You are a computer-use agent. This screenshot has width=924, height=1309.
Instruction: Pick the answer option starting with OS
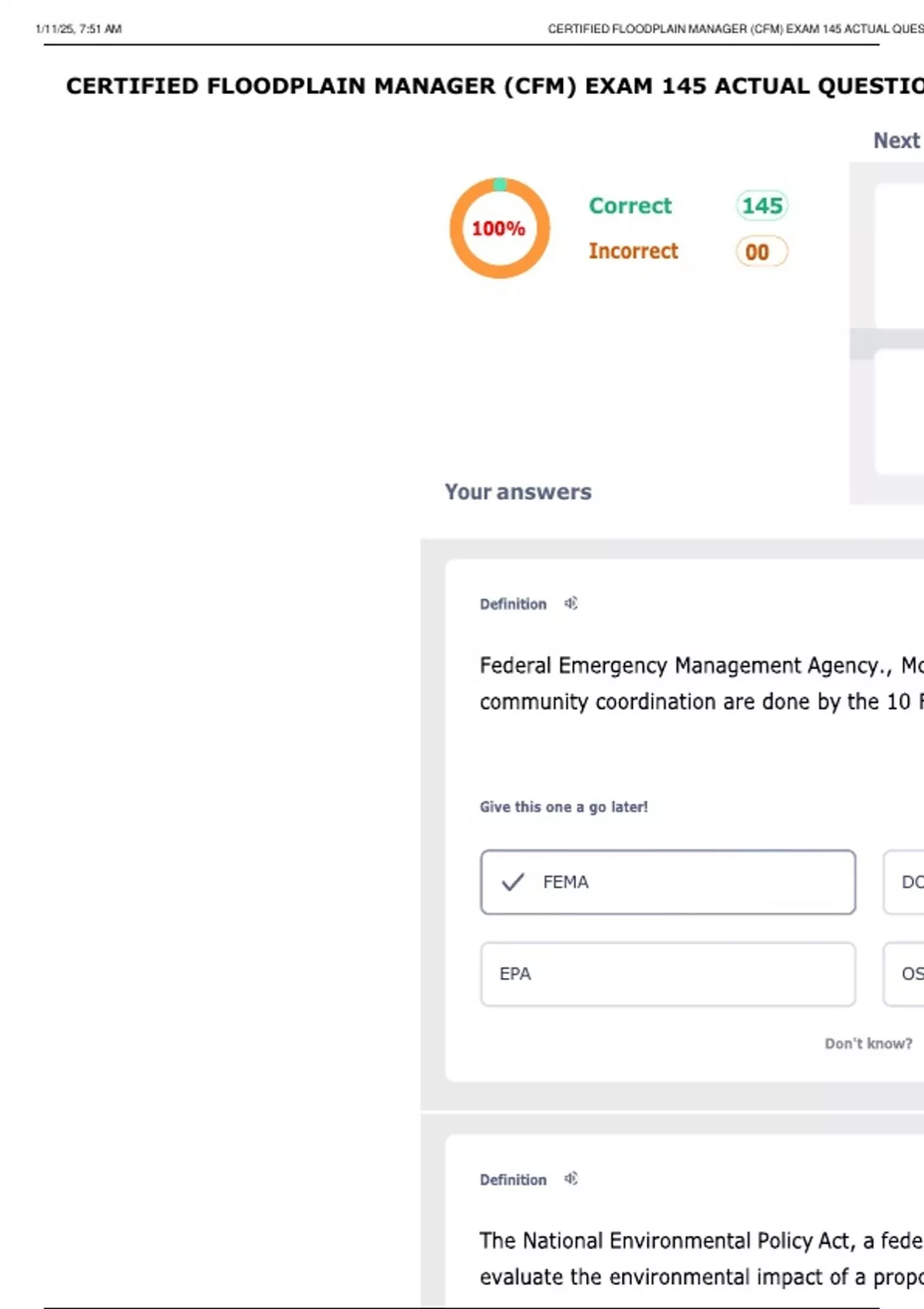(906, 974)
